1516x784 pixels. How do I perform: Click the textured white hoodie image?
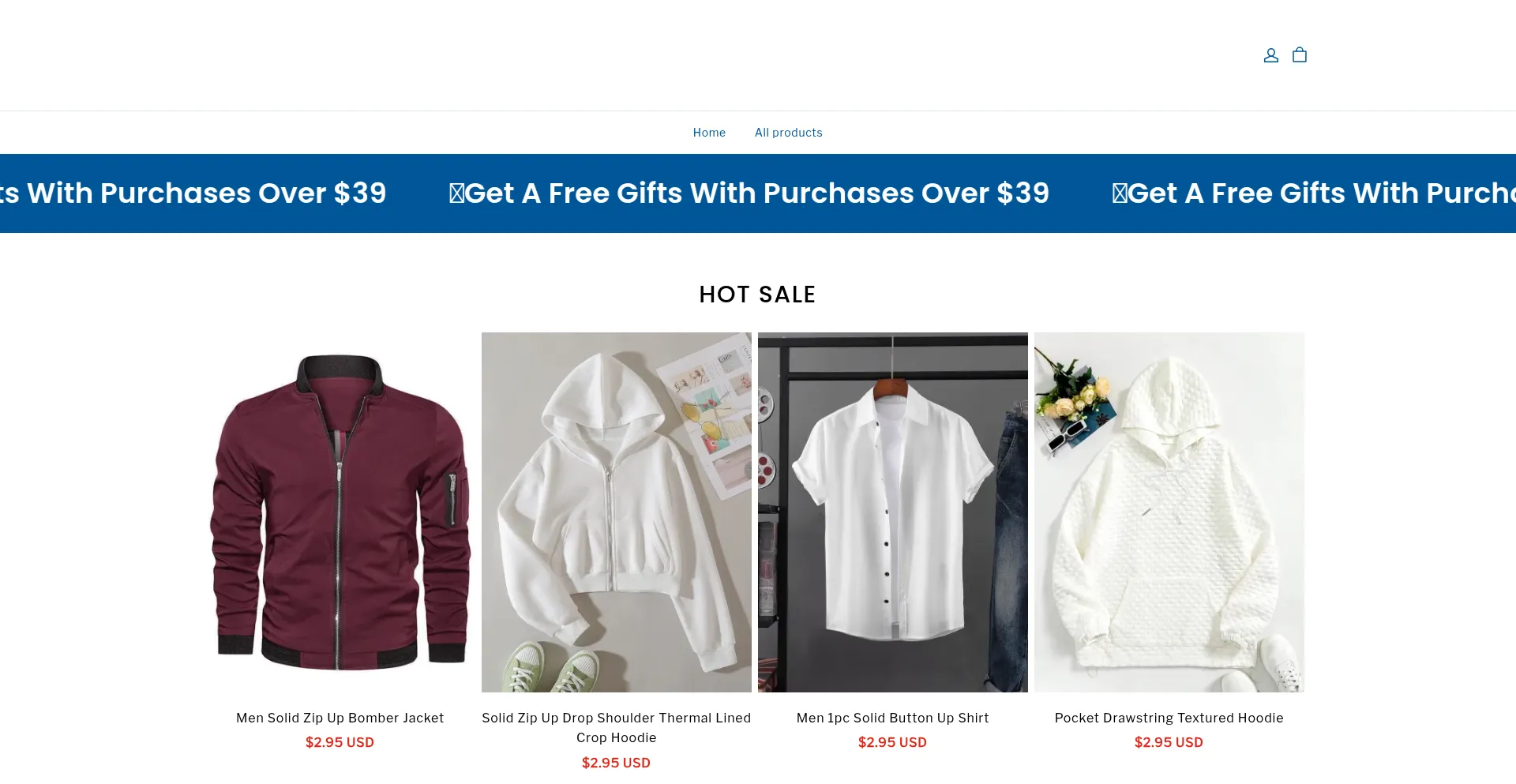[x=1169, y=512]
